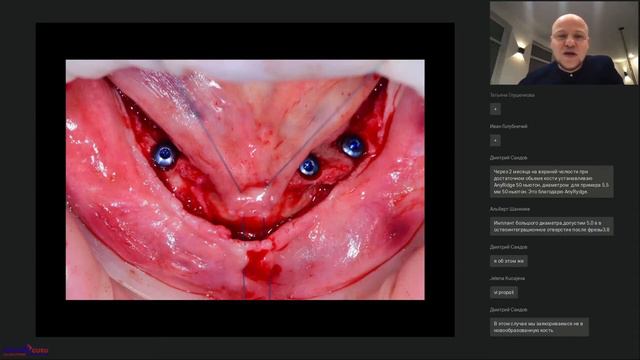Click sender name 'Альберт Шанияев' in chat
Screen dimensions: 640x360
[510, 209]
